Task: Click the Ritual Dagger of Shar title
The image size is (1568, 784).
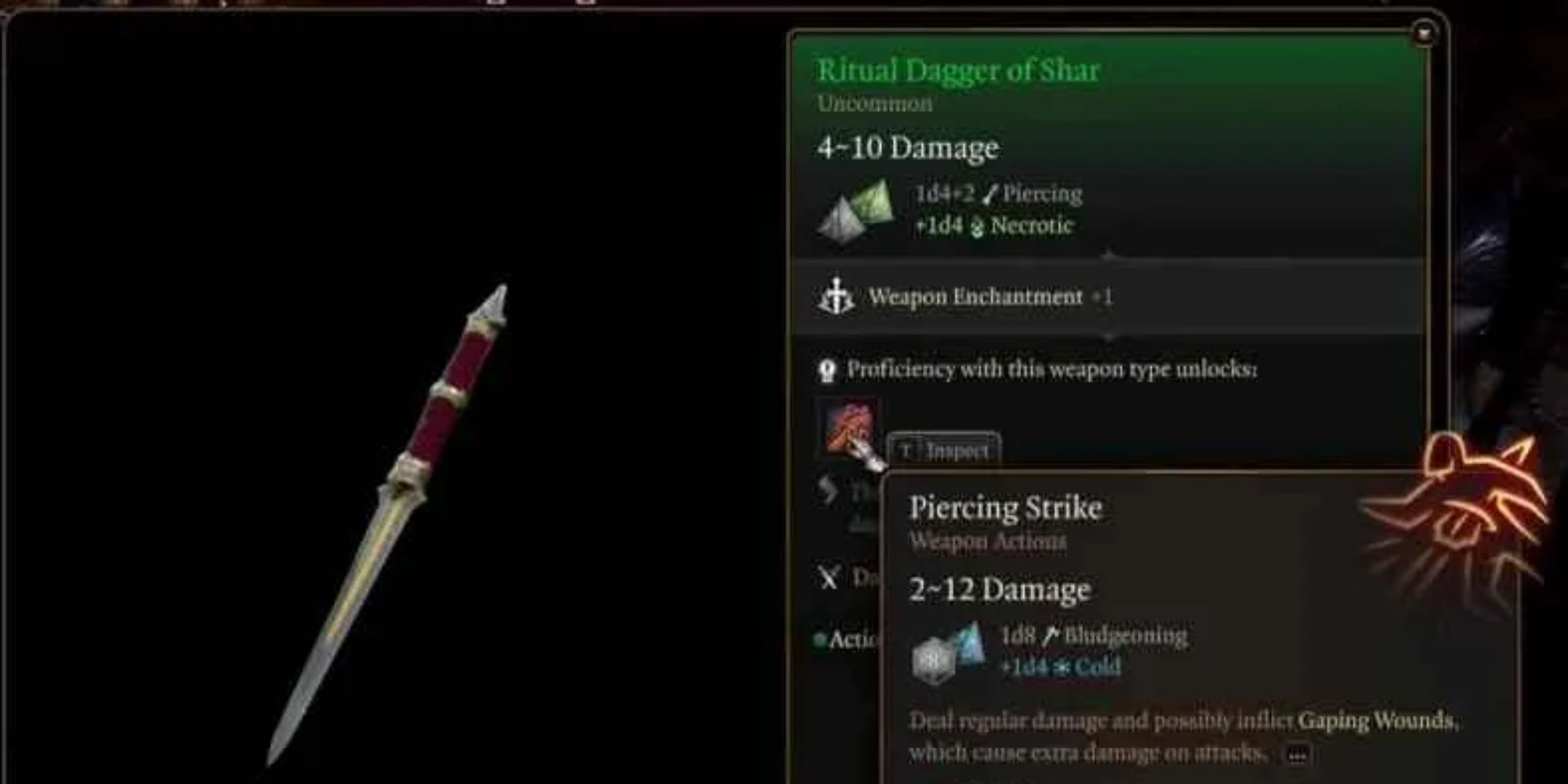Action: click(957, 71)
